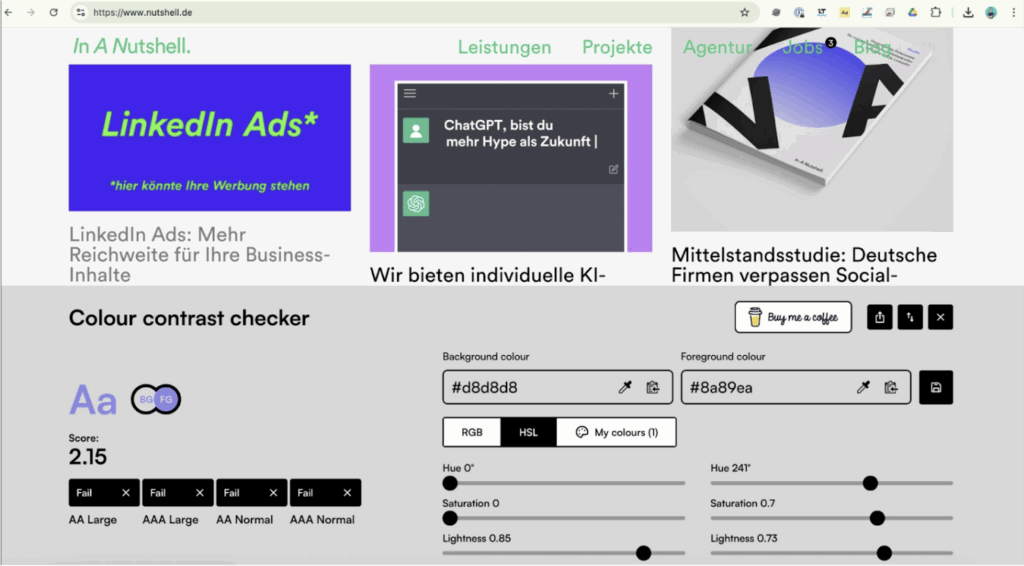This screenshot has height=566, width=1024.
Task: Open the In A Nutshell logo link
Action: 131,46
